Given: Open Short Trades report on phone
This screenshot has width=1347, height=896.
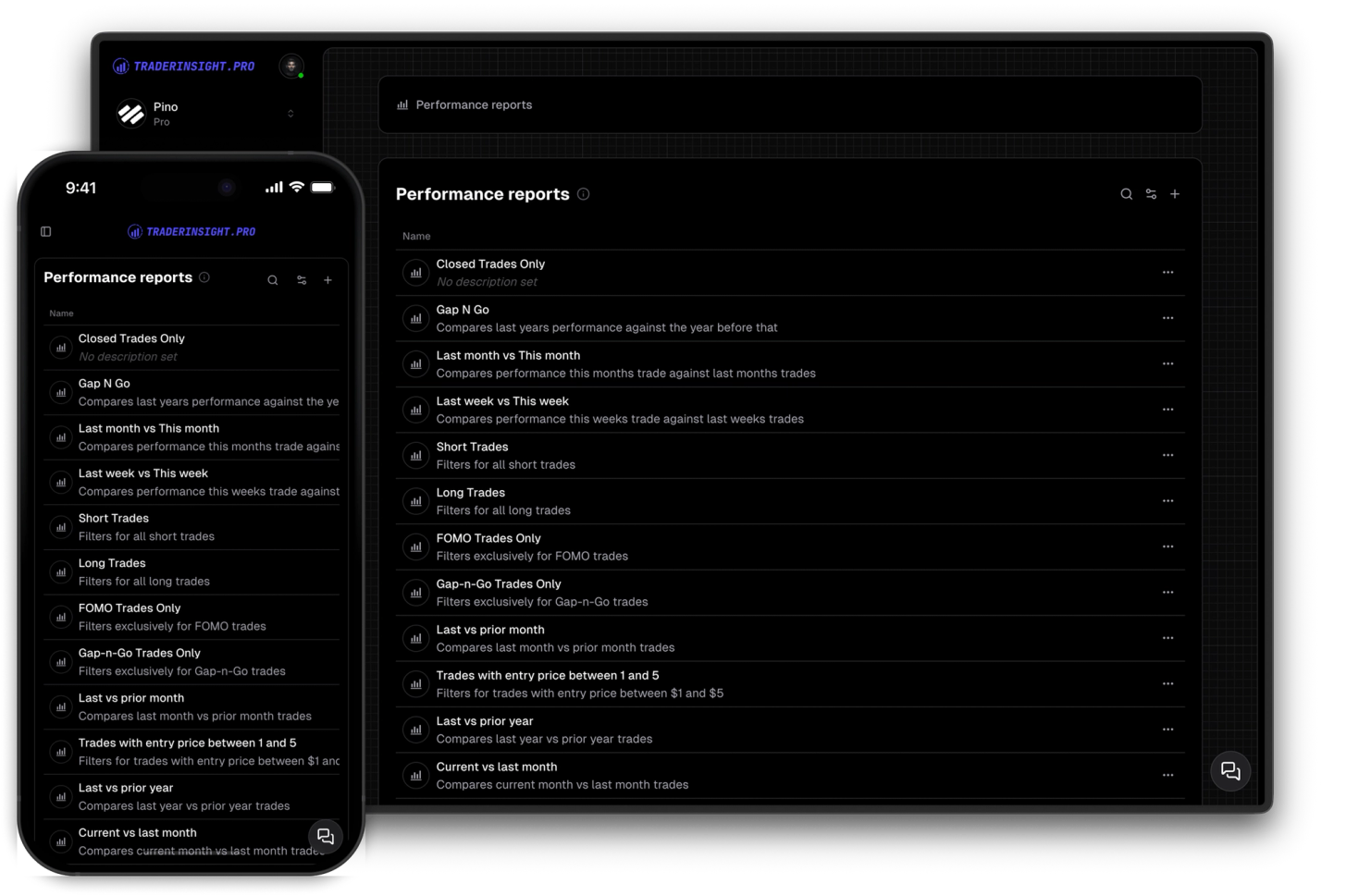Looking at the screenshot, I should point(192,527).
